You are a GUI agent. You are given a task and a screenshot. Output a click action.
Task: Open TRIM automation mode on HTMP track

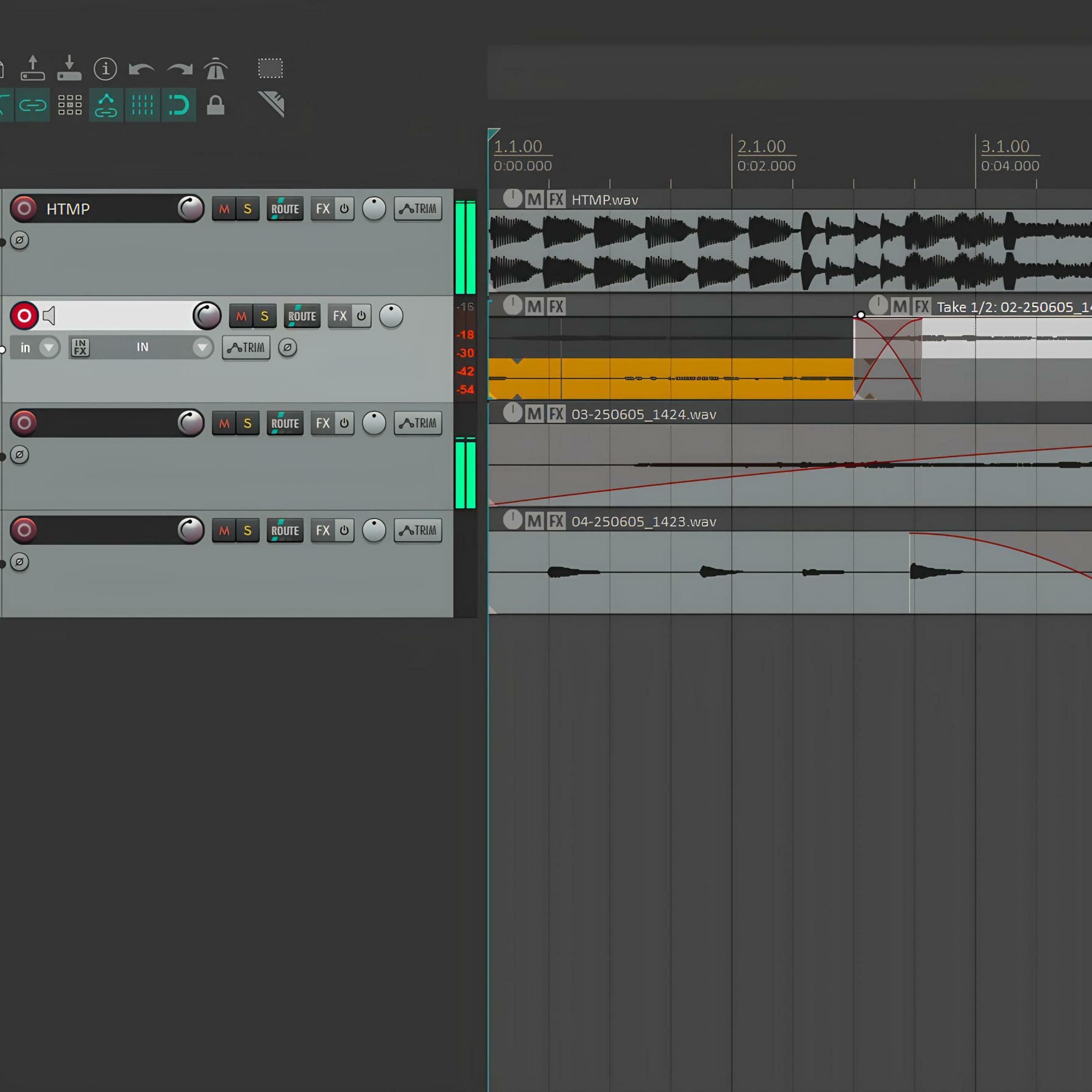(x=418, y=209)
